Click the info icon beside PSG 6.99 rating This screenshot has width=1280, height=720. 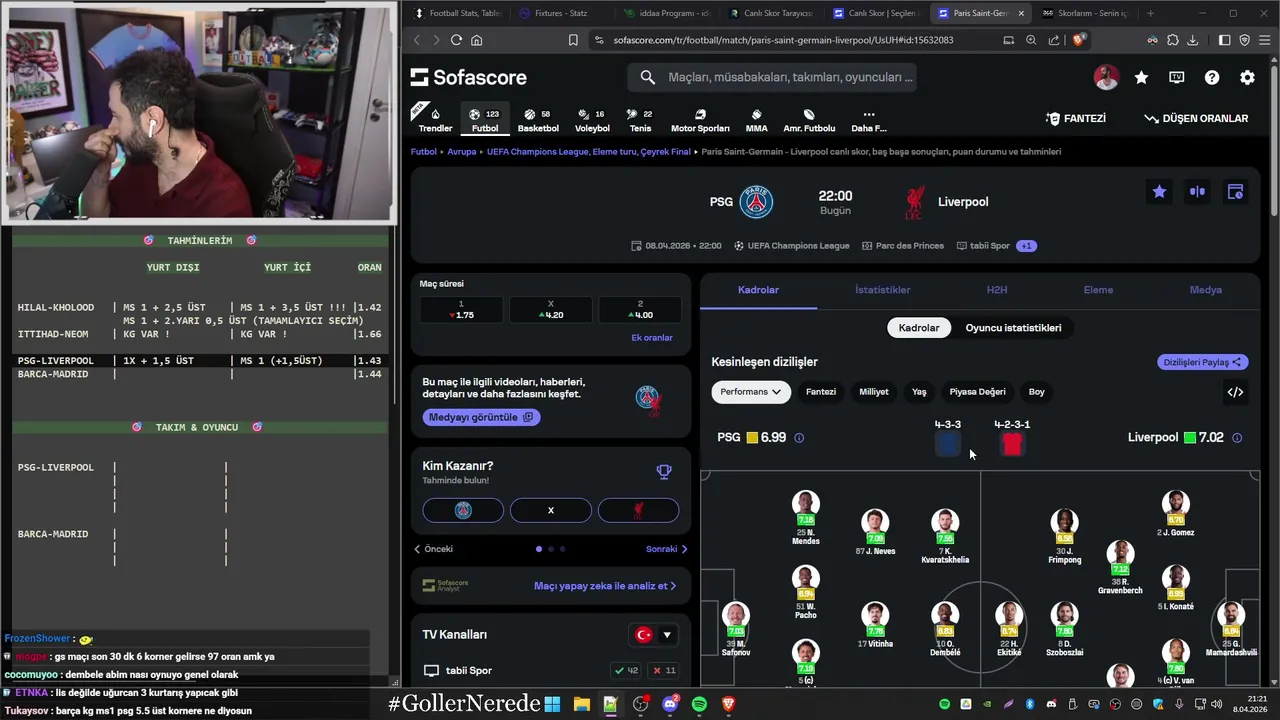point(798,438)
